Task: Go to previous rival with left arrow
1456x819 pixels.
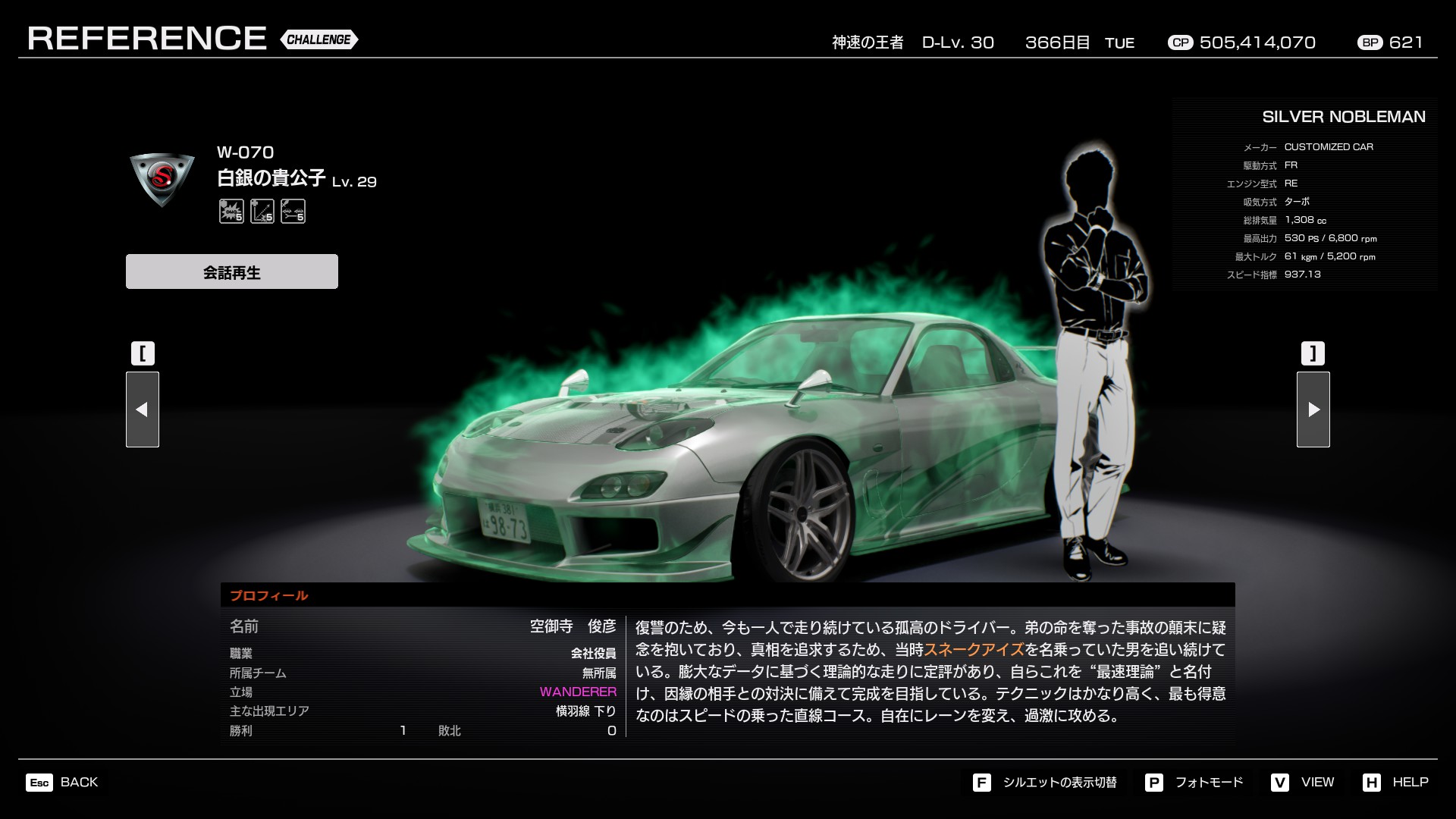Action: coord(143,409)
